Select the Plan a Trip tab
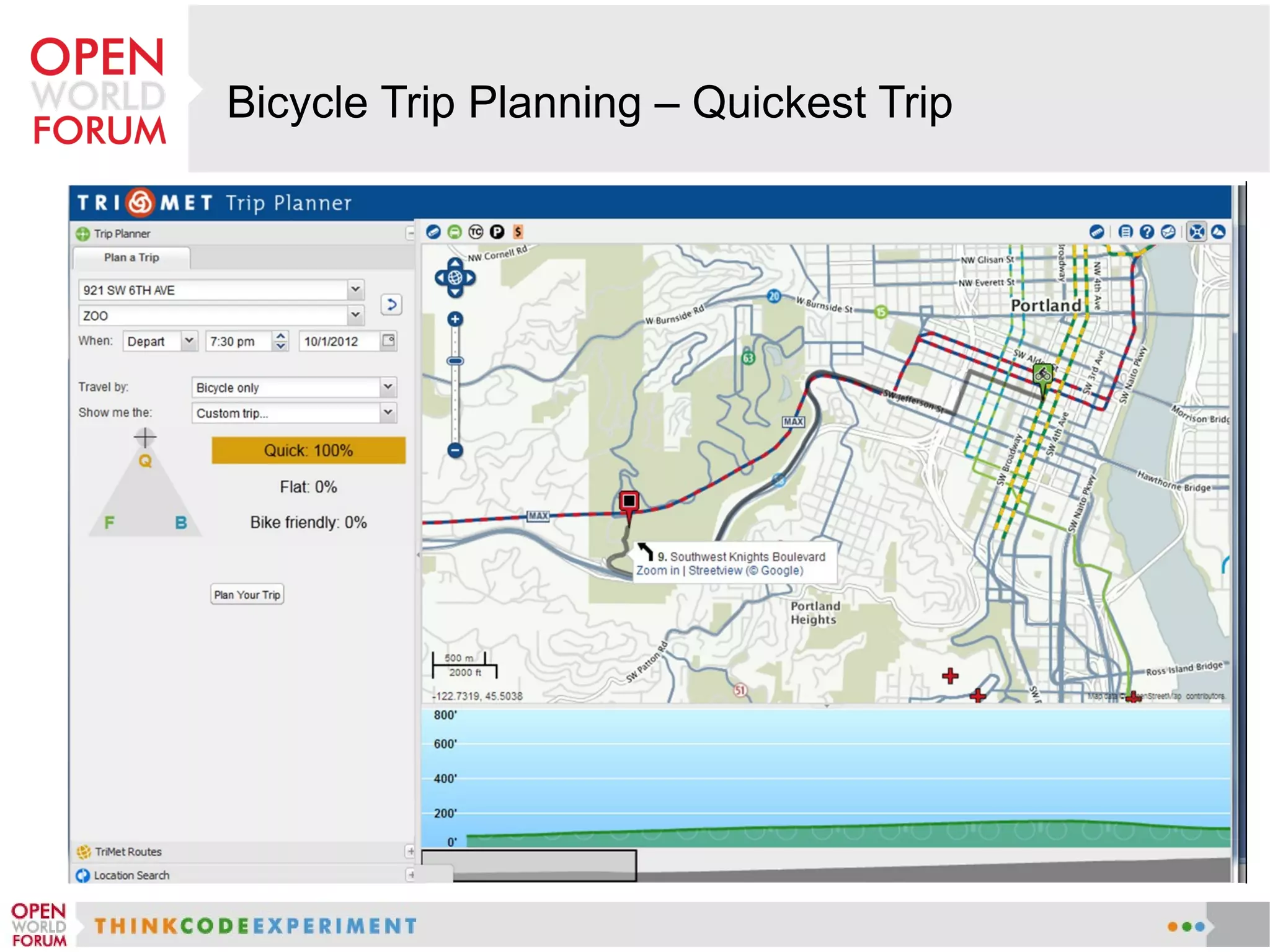 [131, 257]
